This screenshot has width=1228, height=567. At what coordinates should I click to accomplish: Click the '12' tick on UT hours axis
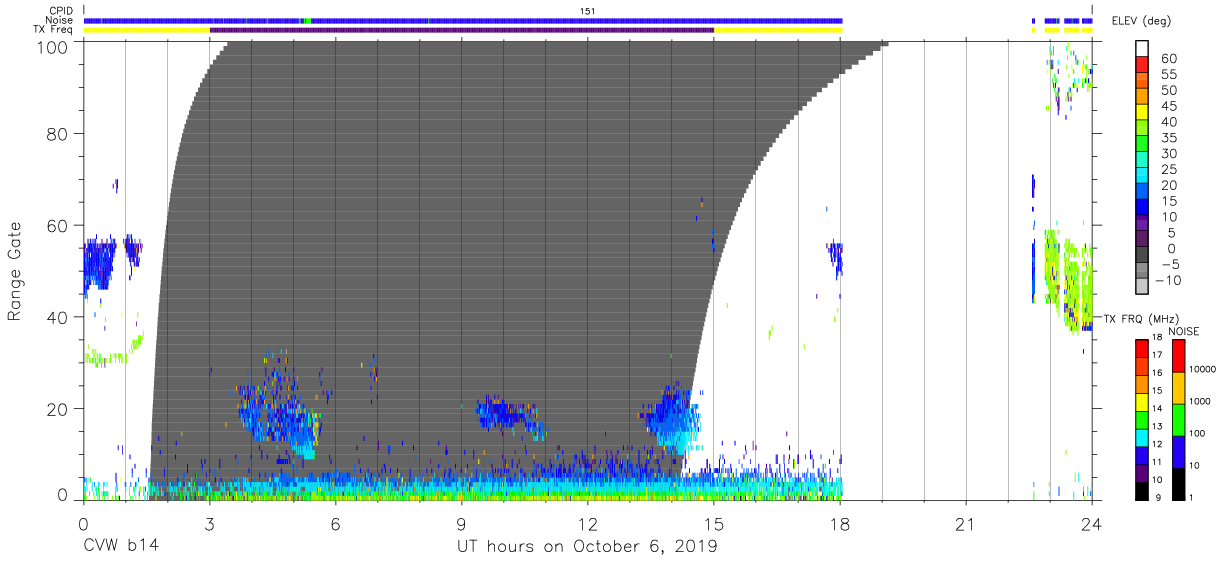(x=587, y=524)
